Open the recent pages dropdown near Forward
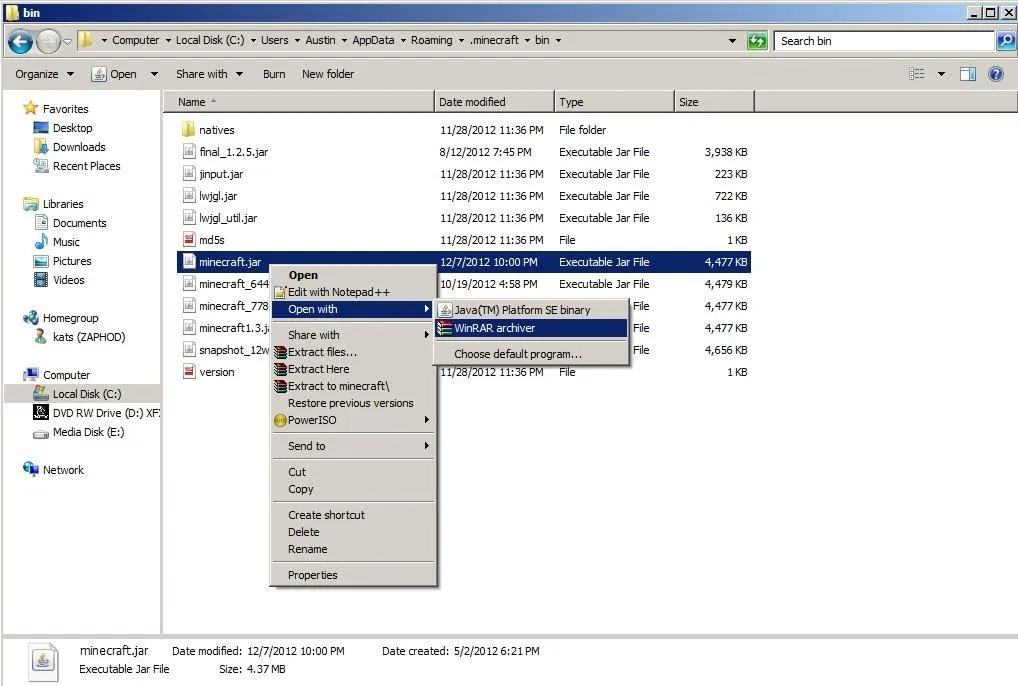 pyautogui.click(x=67, y=42)
